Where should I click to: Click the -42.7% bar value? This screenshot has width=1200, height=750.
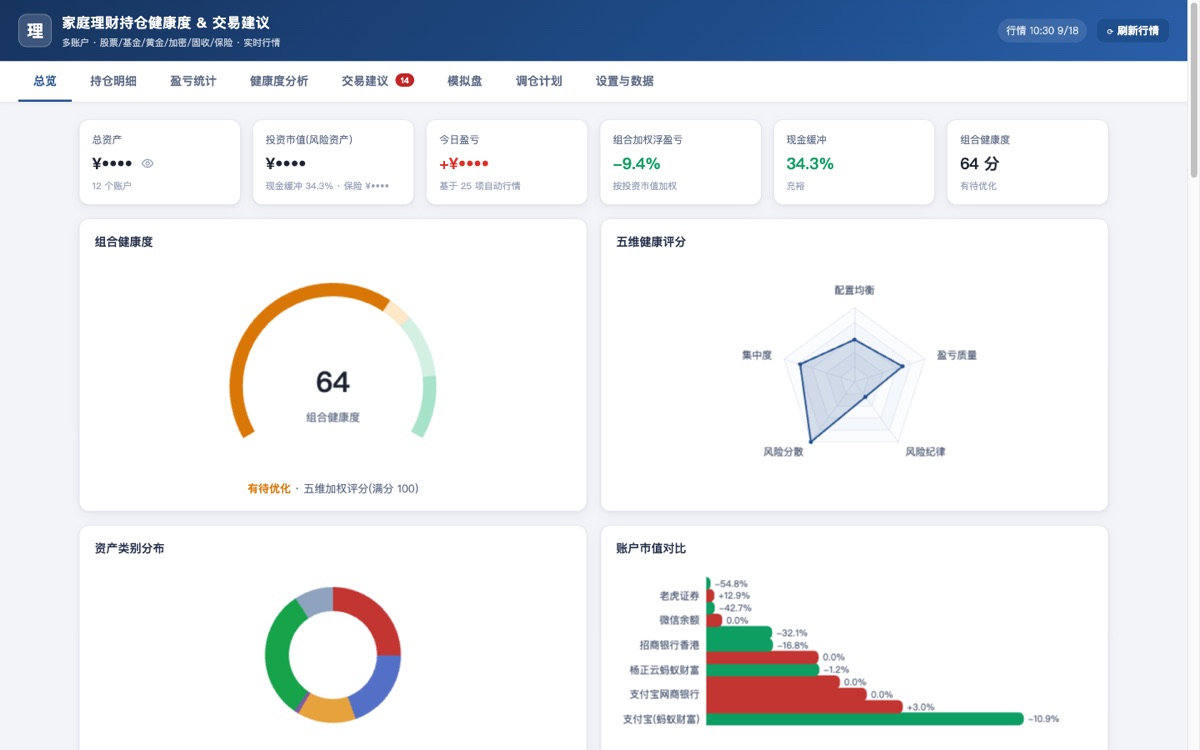[x=735, y=608]
